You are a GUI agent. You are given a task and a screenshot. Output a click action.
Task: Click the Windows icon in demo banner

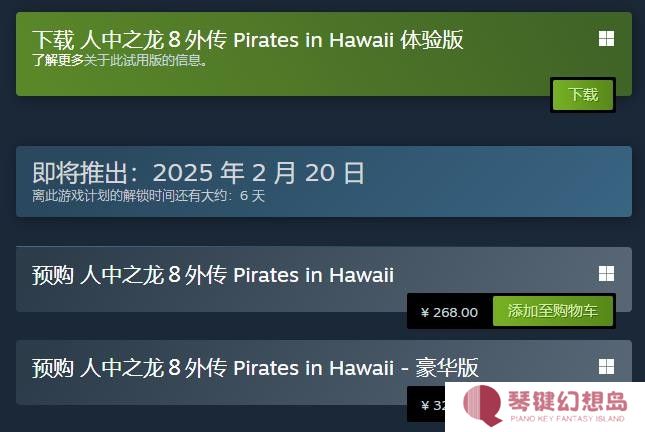point(606,39)
